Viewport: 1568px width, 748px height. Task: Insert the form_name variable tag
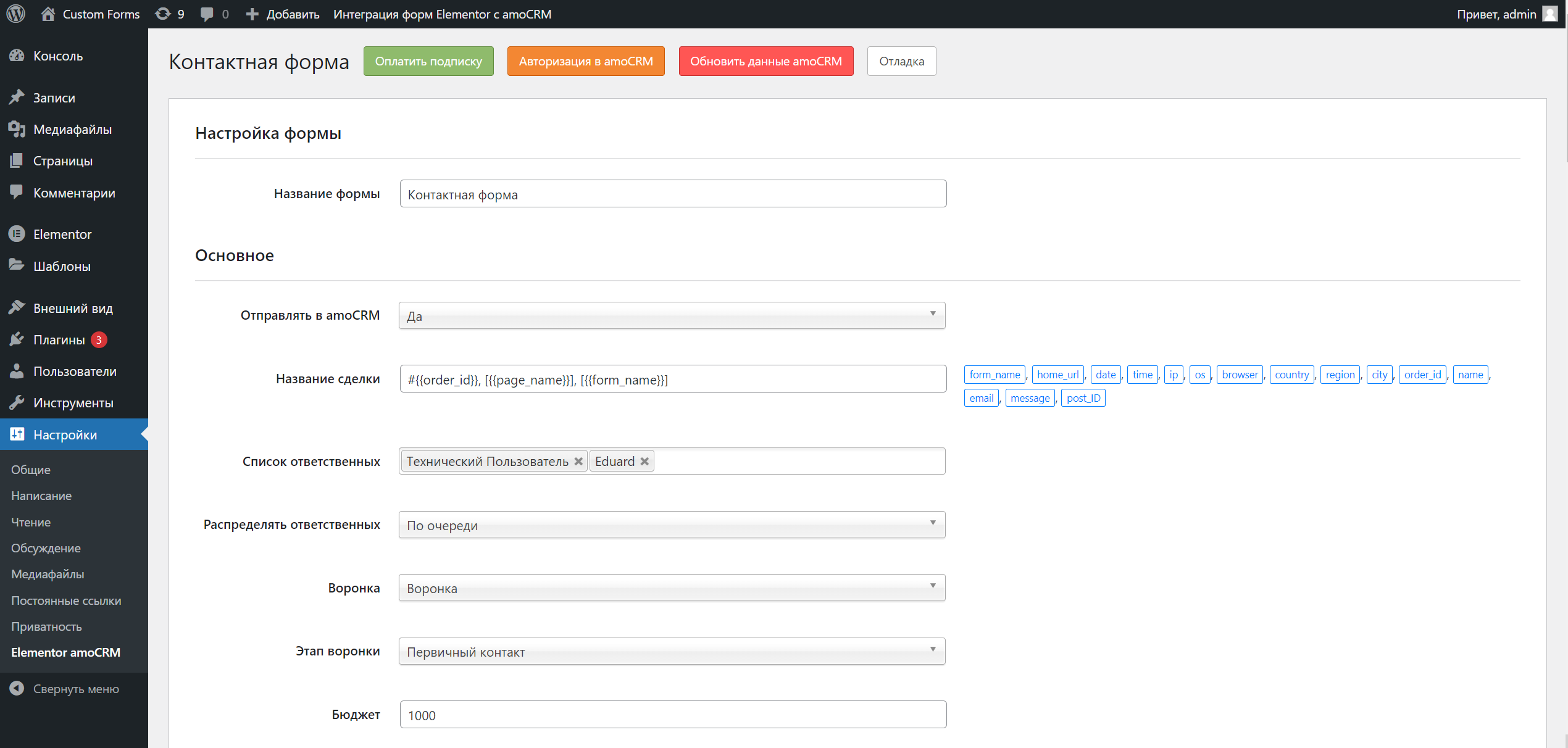pos(994,374)
